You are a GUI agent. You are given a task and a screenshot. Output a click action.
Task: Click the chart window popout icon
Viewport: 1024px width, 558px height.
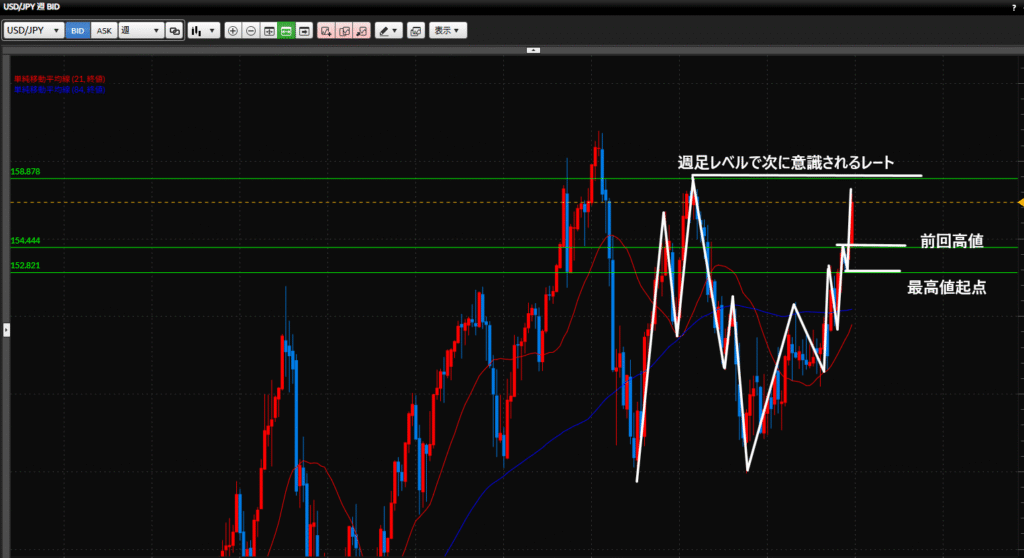point(415,31)
